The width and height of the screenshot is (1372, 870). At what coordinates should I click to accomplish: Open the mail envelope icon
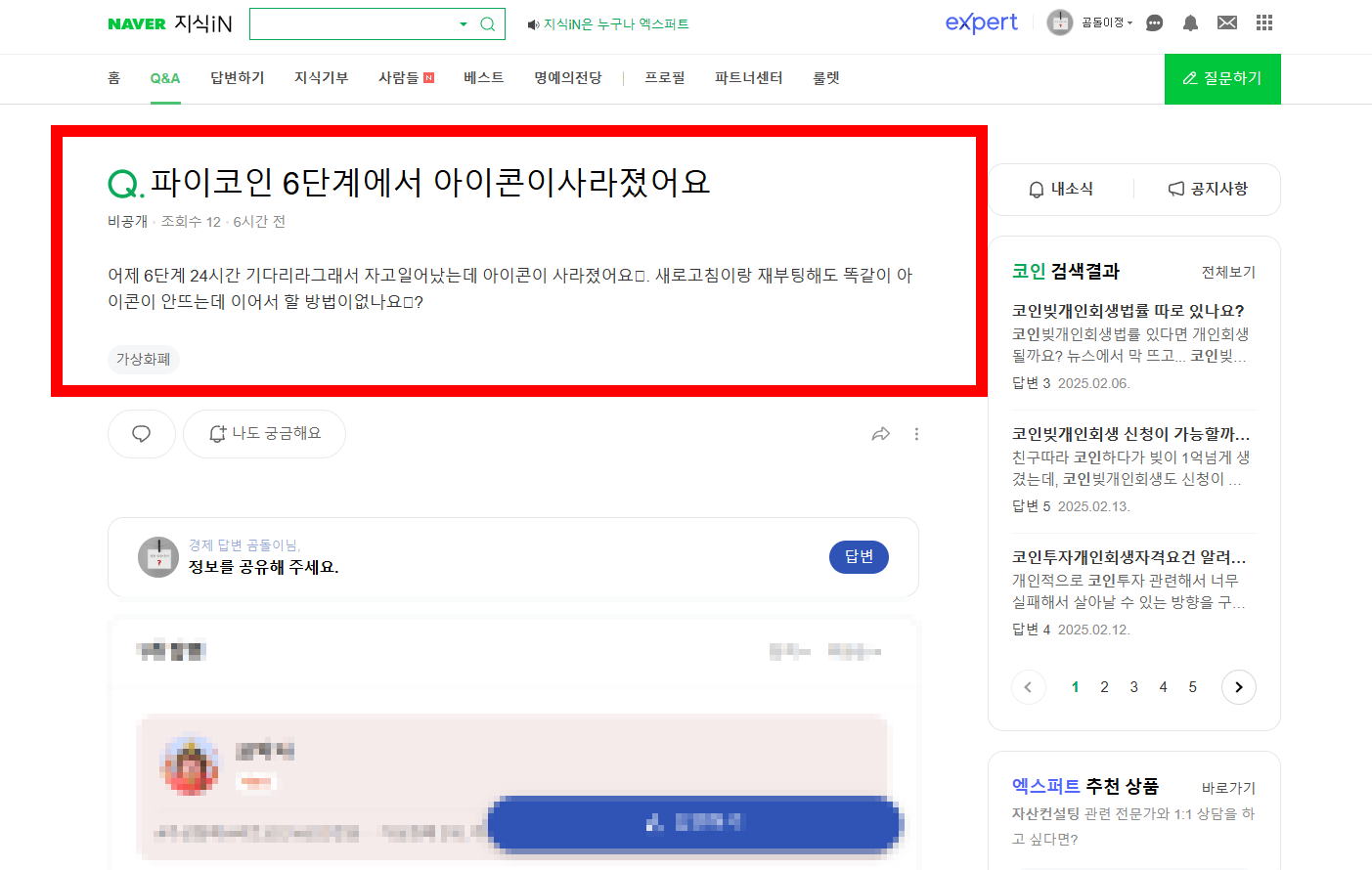pyautogui.click(x=1227, y=22)
